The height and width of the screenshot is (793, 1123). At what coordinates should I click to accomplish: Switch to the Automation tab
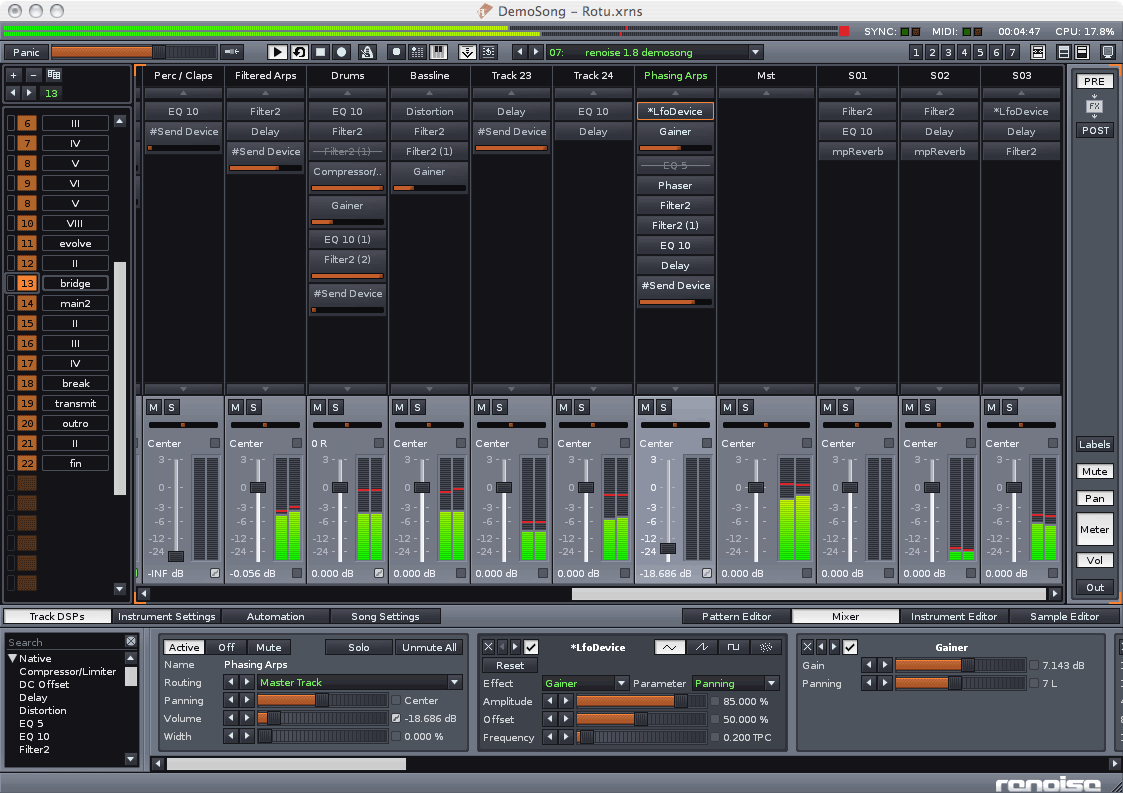(276, 617)
